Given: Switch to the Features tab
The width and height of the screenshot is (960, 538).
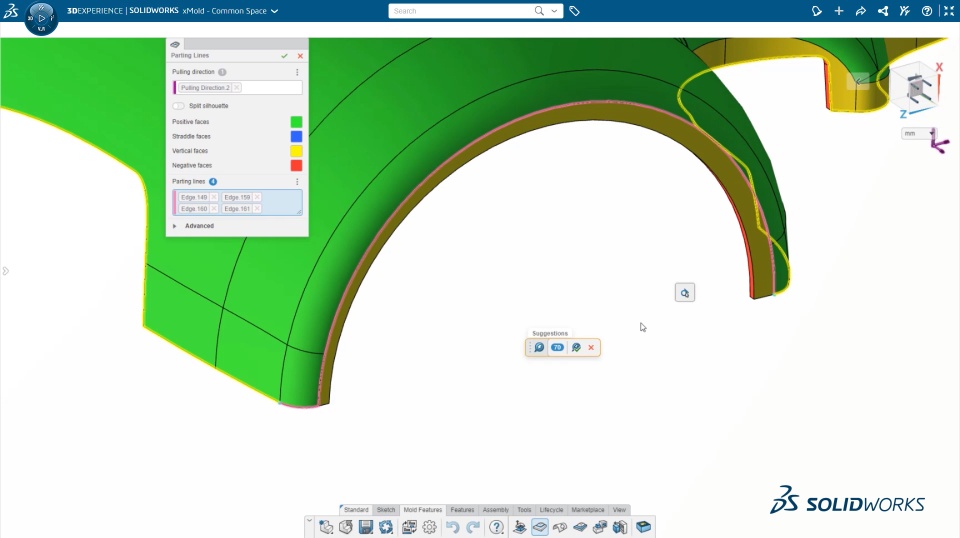Looking at the screenshot, I should click(462, 510).
